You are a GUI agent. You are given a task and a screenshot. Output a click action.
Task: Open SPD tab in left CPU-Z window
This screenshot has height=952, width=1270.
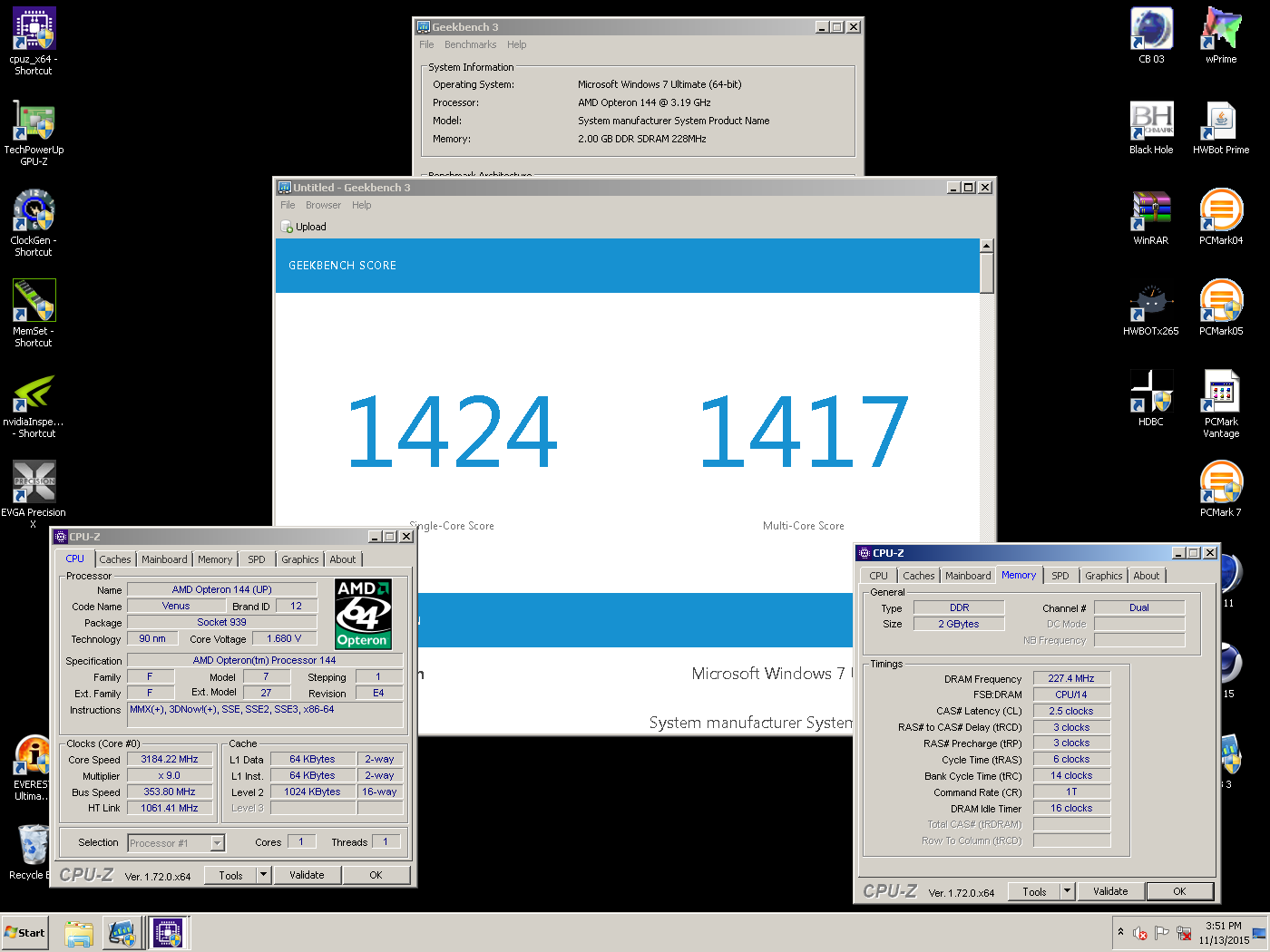(x=257, y=559)
